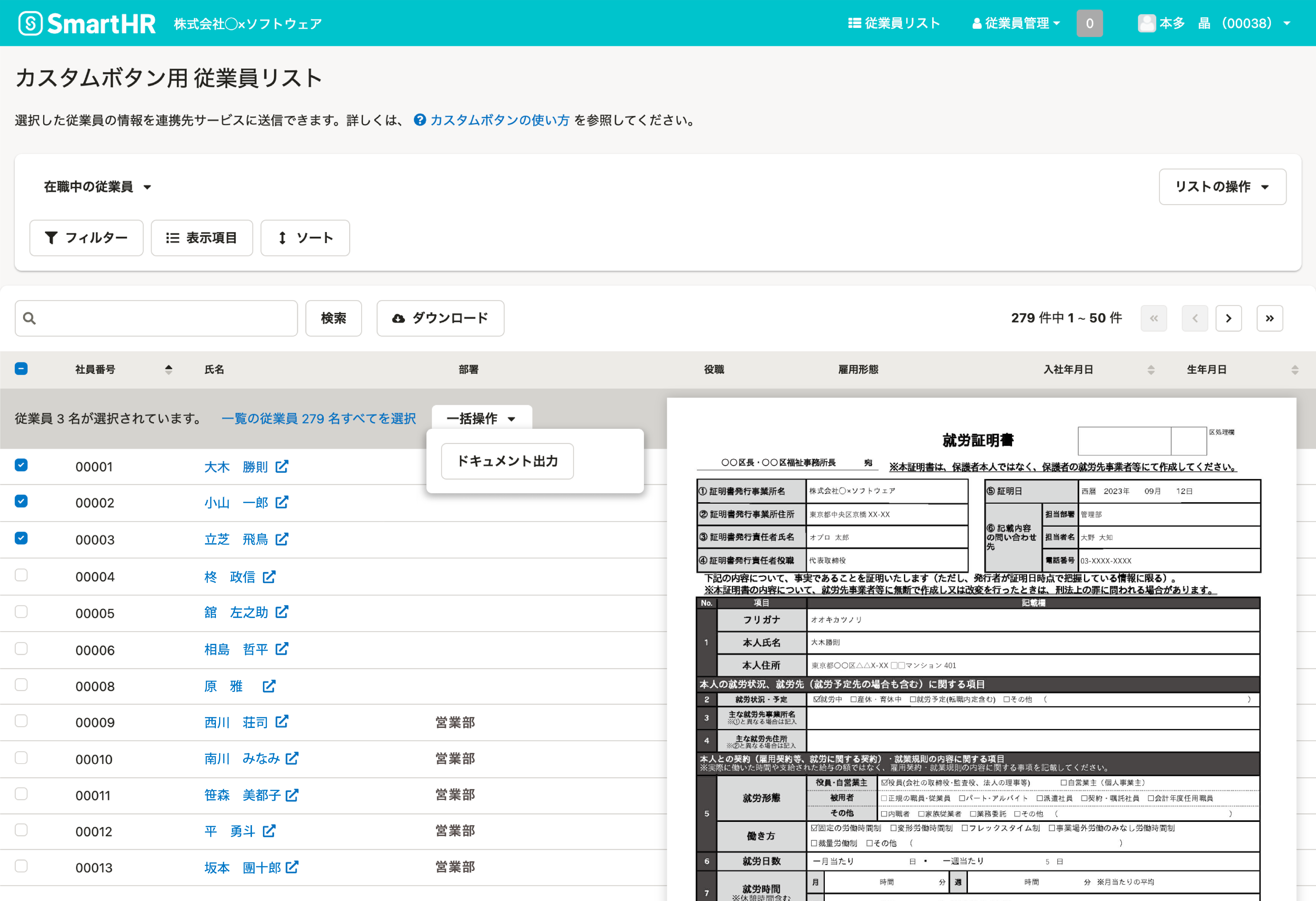Click the magnifier icon in the search field
The height and width of the screenshot is (901, 1316).
[29, 318]
